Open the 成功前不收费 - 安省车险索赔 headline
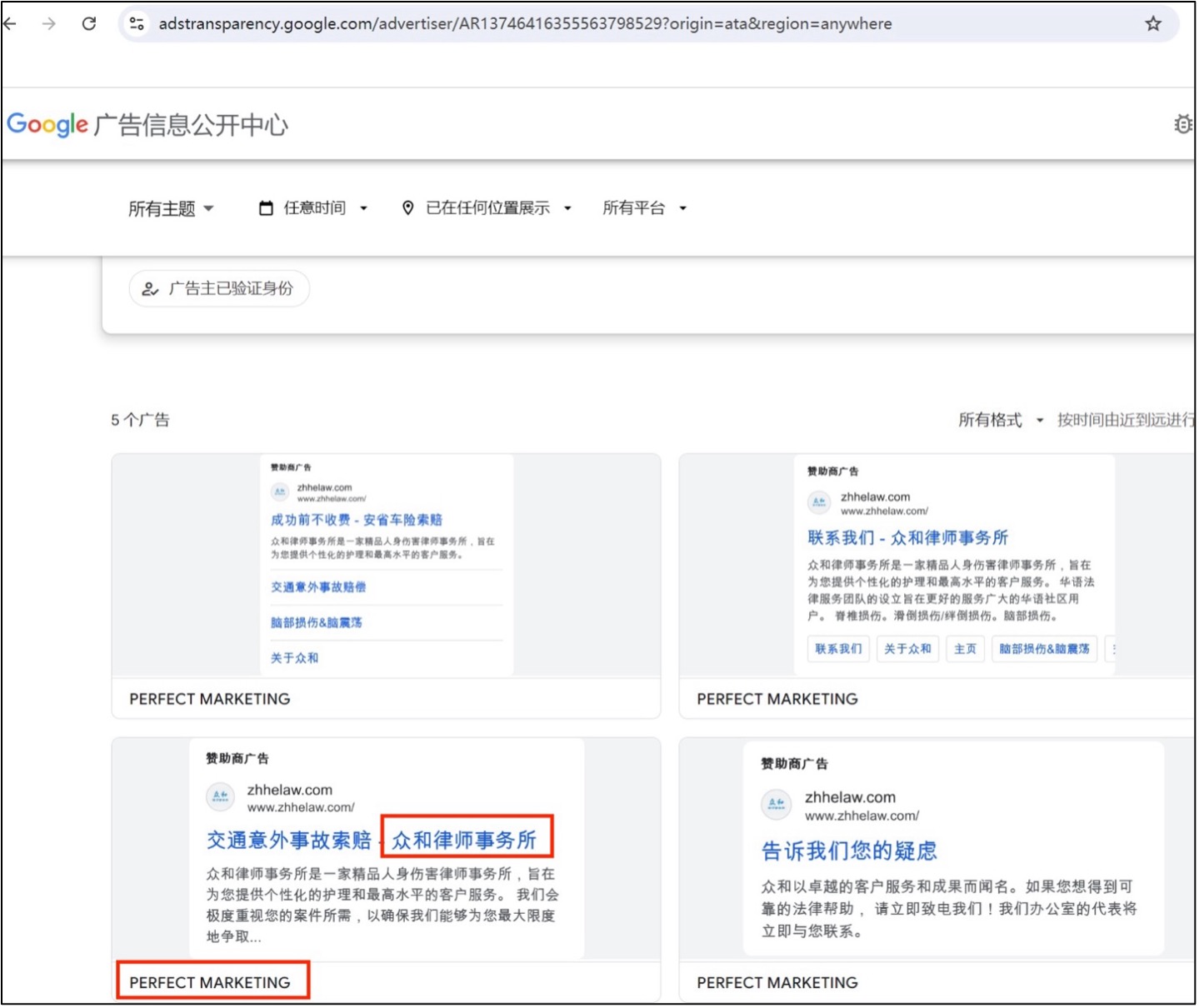The height and width of the screenshot is (1008, 1199). (357, 520)
